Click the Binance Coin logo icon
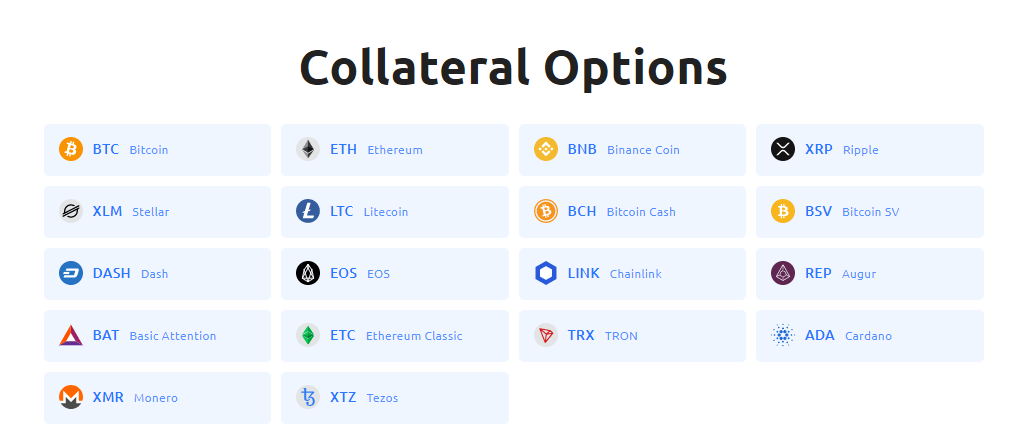The image size is (1018, 448). pos(545,149)
